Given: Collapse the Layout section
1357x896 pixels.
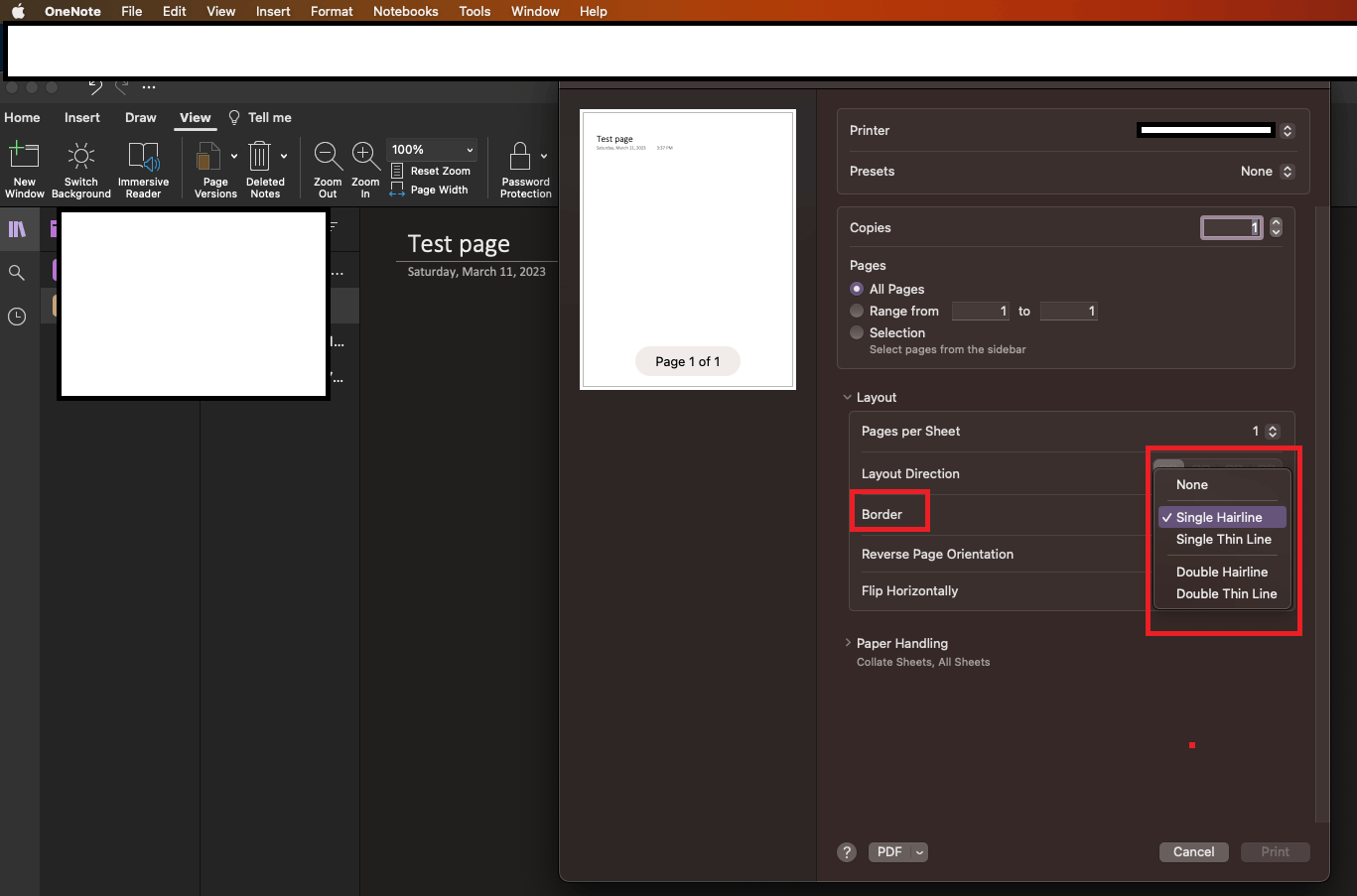Looking at the screenshot, I should click(x=848, y=397).
